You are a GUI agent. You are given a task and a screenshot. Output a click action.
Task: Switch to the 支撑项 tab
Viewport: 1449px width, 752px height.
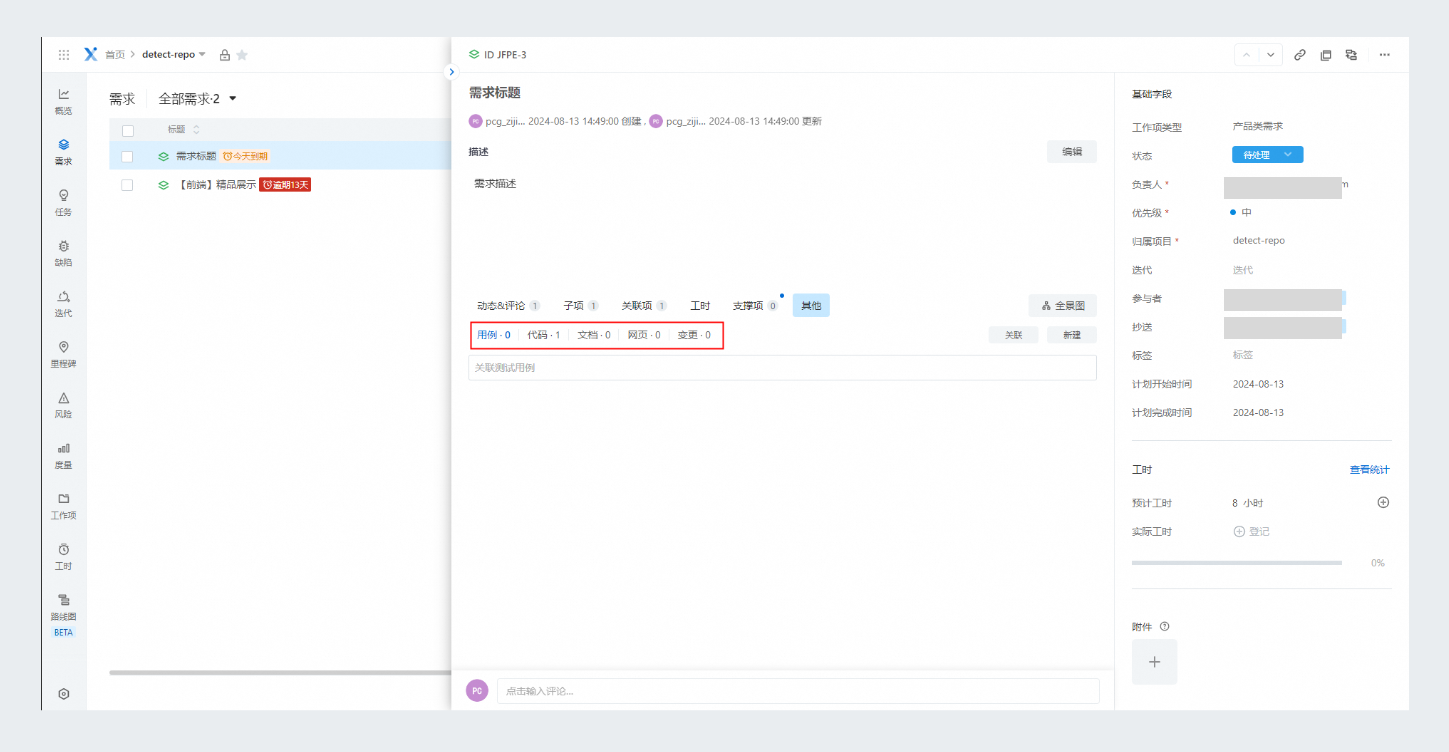point(755,306)
